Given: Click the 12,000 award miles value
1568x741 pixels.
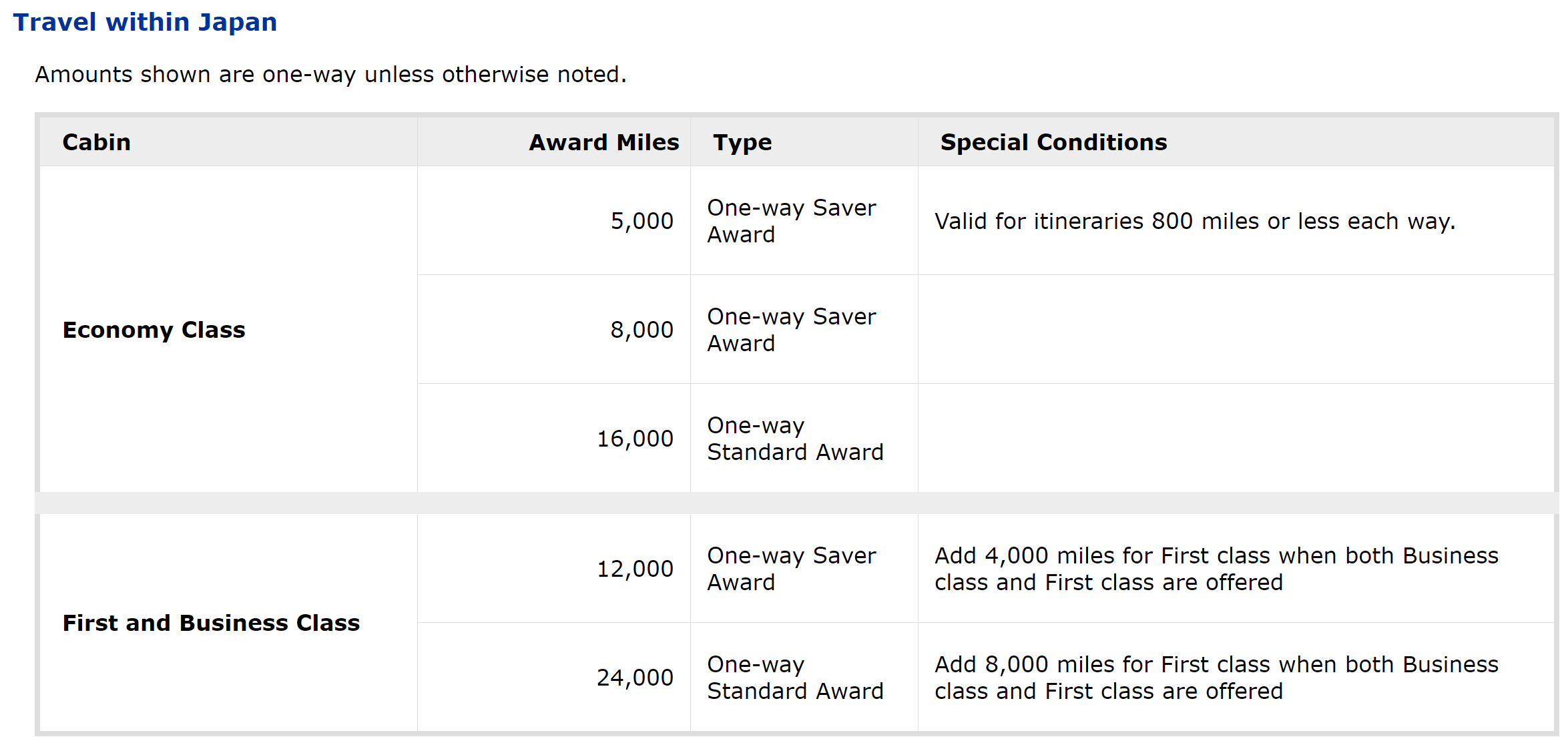Looking at the screenshot, I should point(635,569).
